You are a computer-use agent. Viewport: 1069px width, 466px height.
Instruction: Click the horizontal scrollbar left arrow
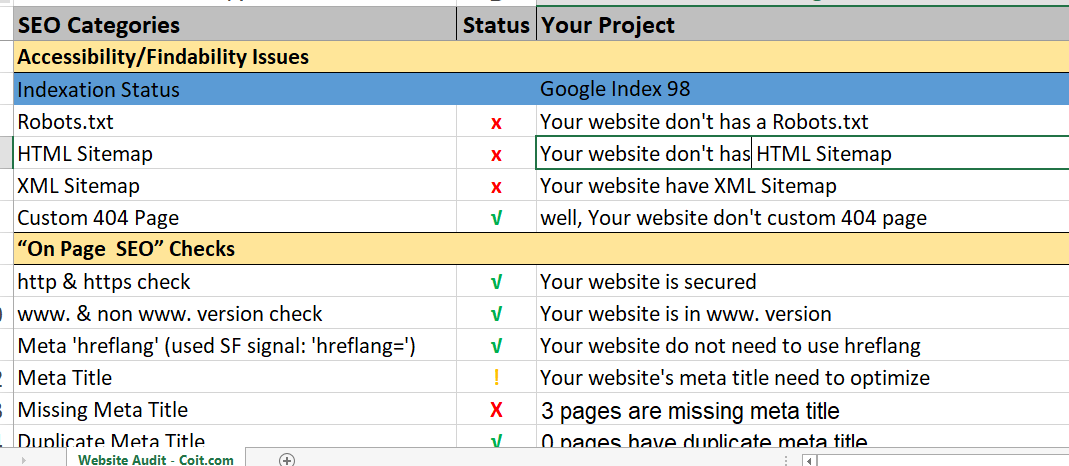(811, 460)
